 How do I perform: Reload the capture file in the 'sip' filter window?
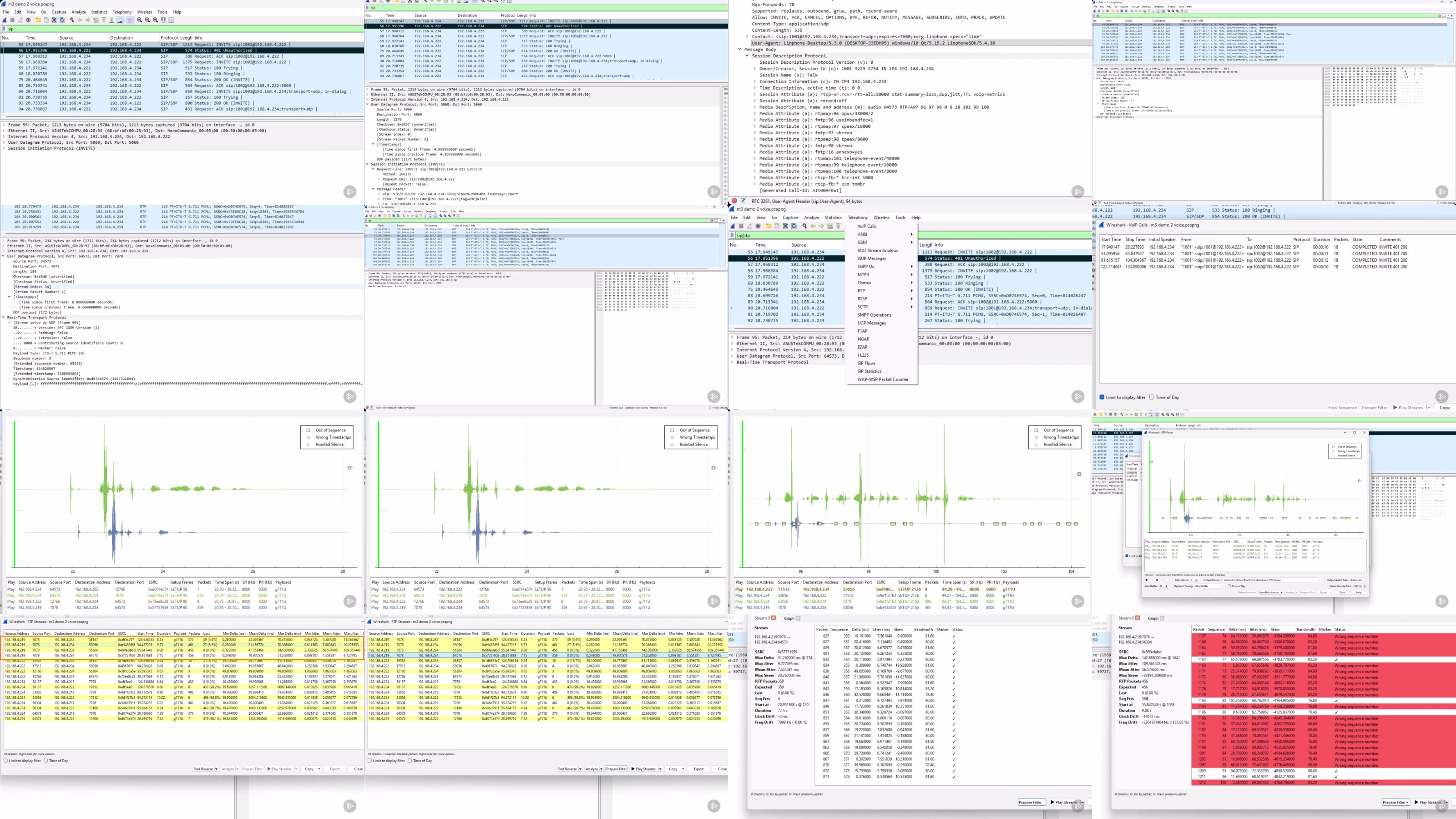62,20
